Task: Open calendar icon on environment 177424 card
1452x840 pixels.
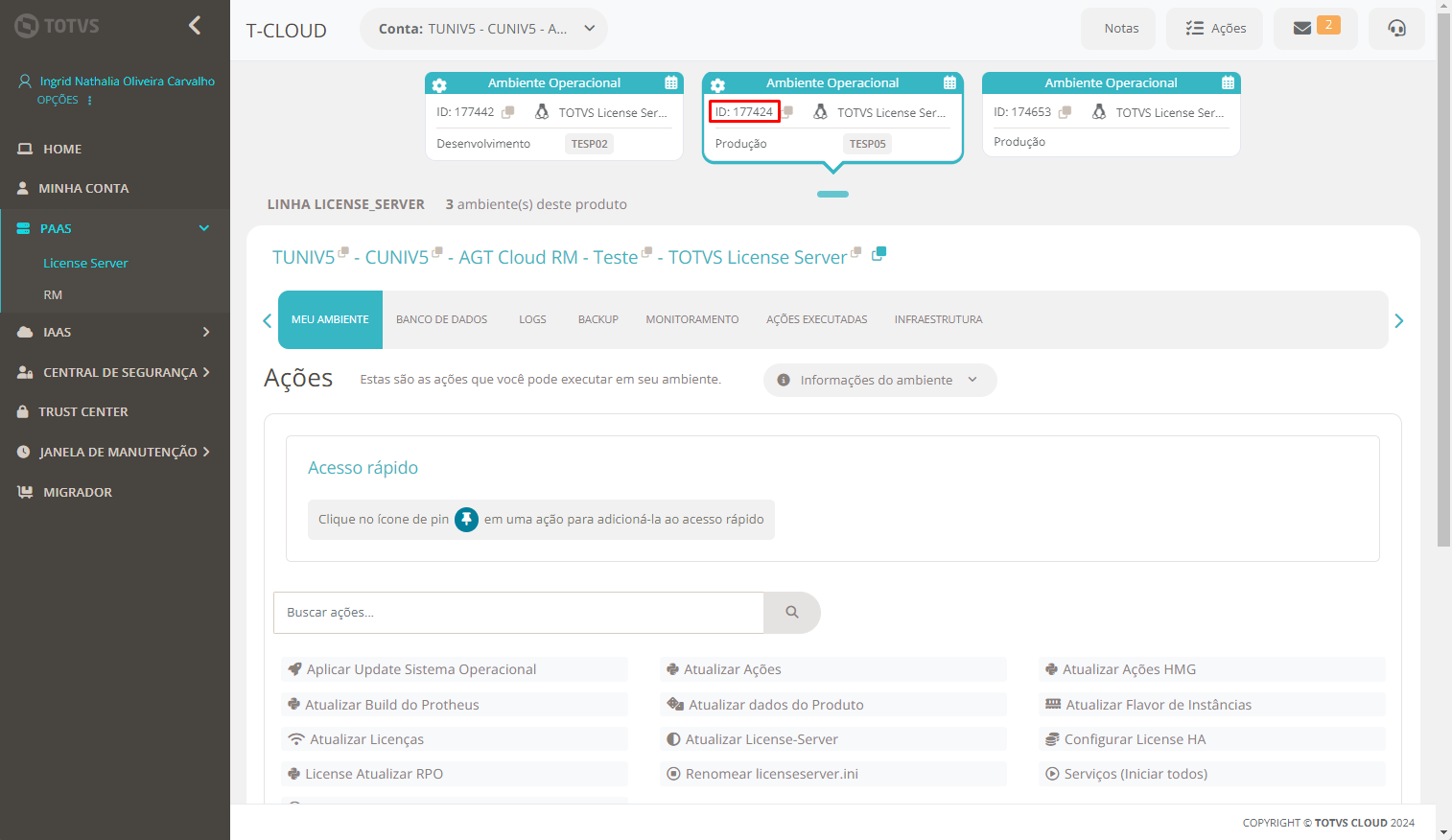Action: coord(949,83)
